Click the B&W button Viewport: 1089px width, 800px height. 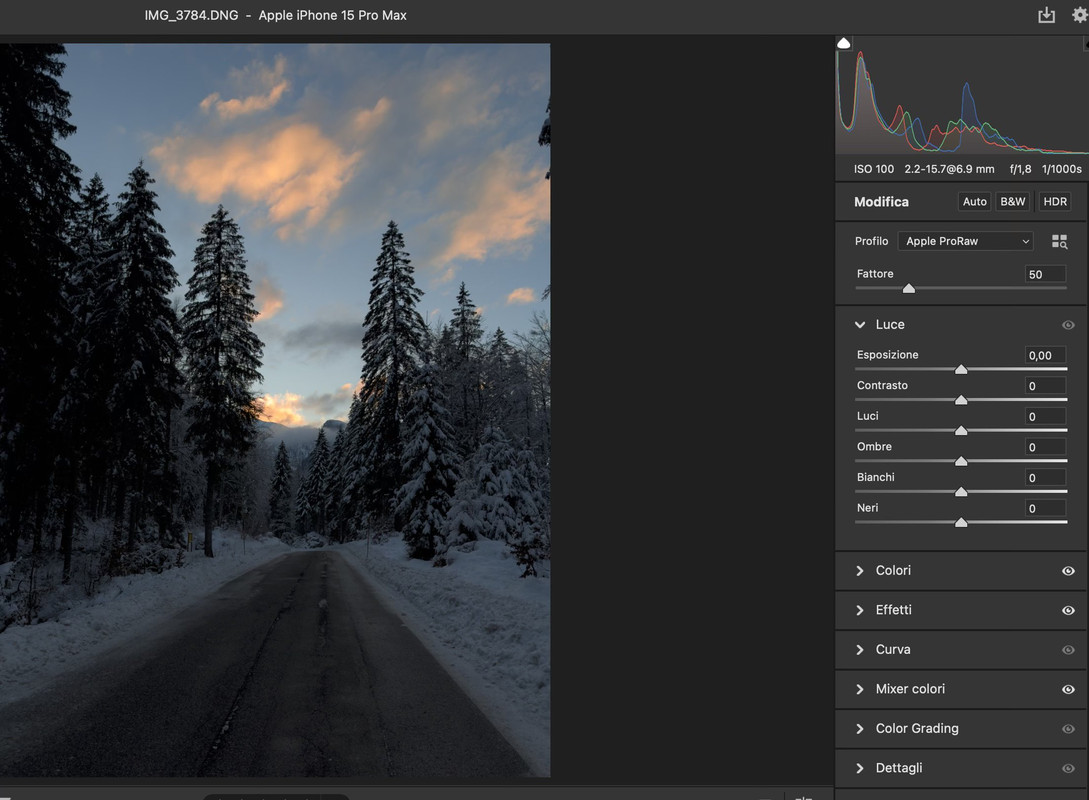point(1013,201)
